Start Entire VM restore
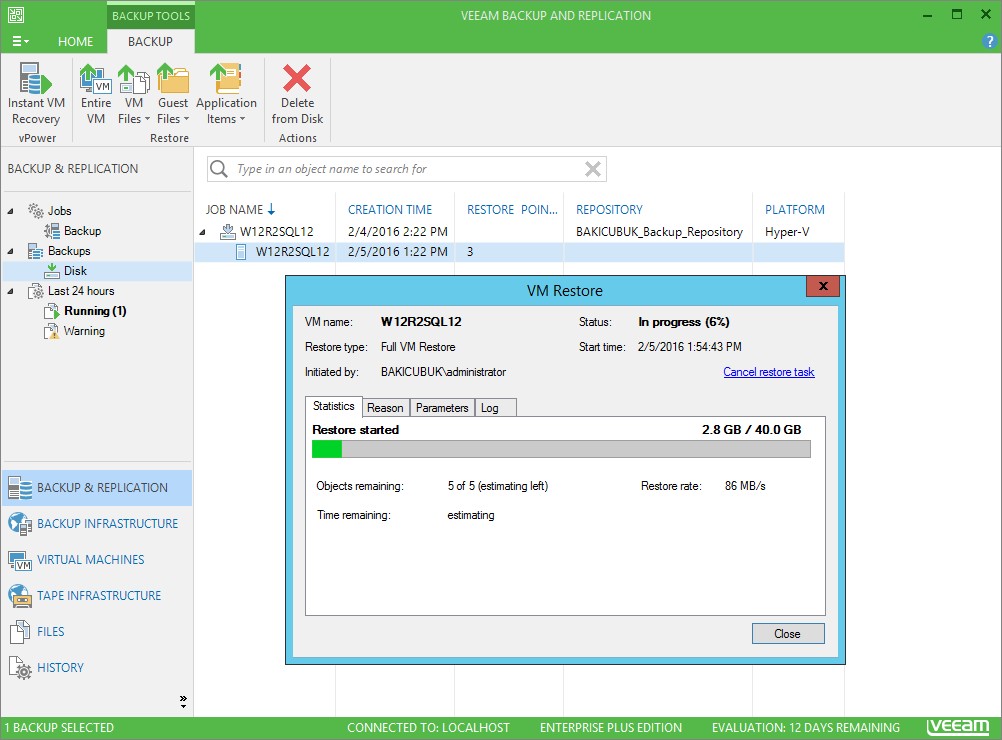Screen dimensions: 1002x740 click(96, 94)
